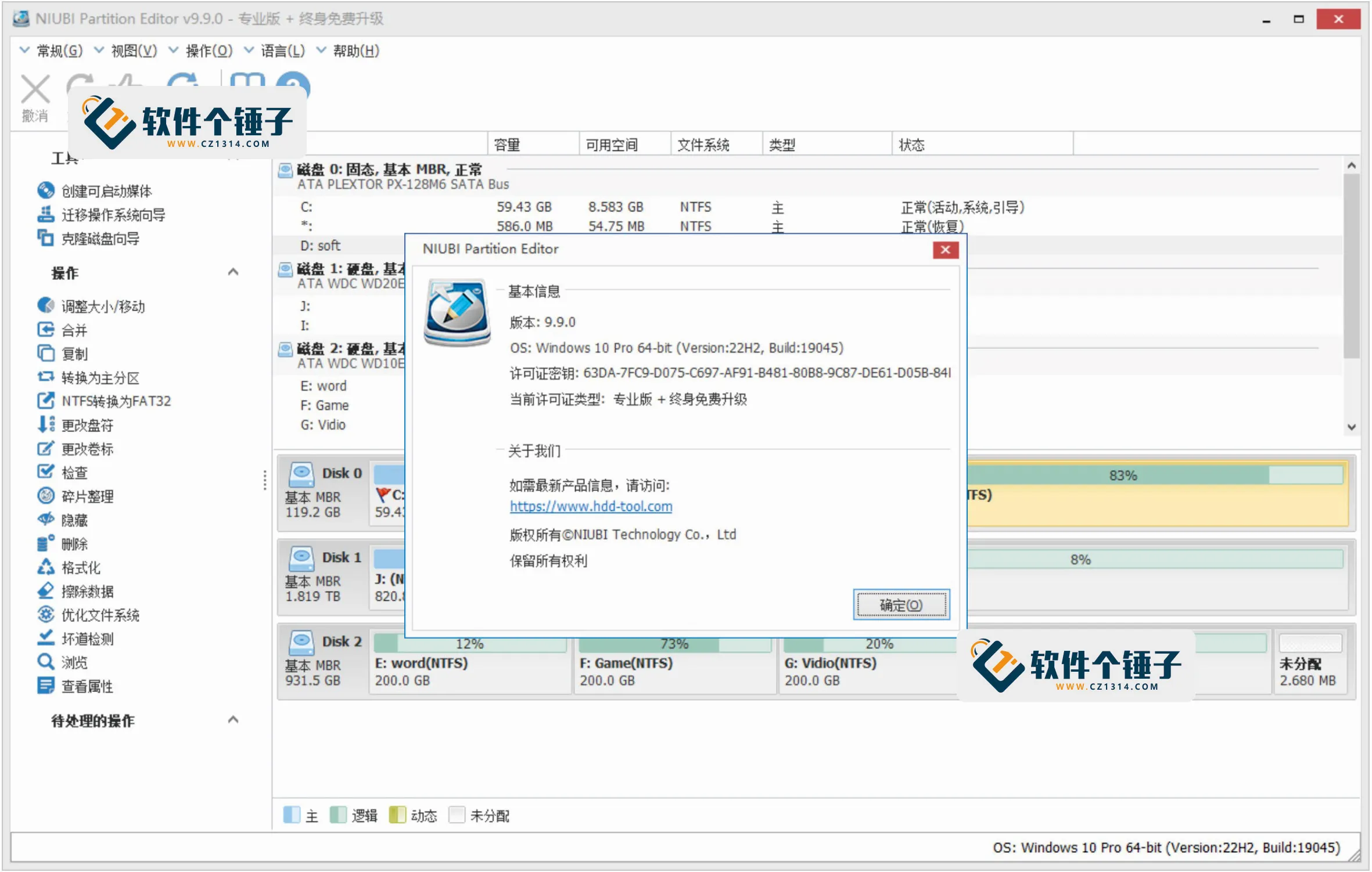The height and width of the screenshot is (872, 1372).
Task: Collapse the 待处理的操作 section chevron
Action: click(233, 720)
